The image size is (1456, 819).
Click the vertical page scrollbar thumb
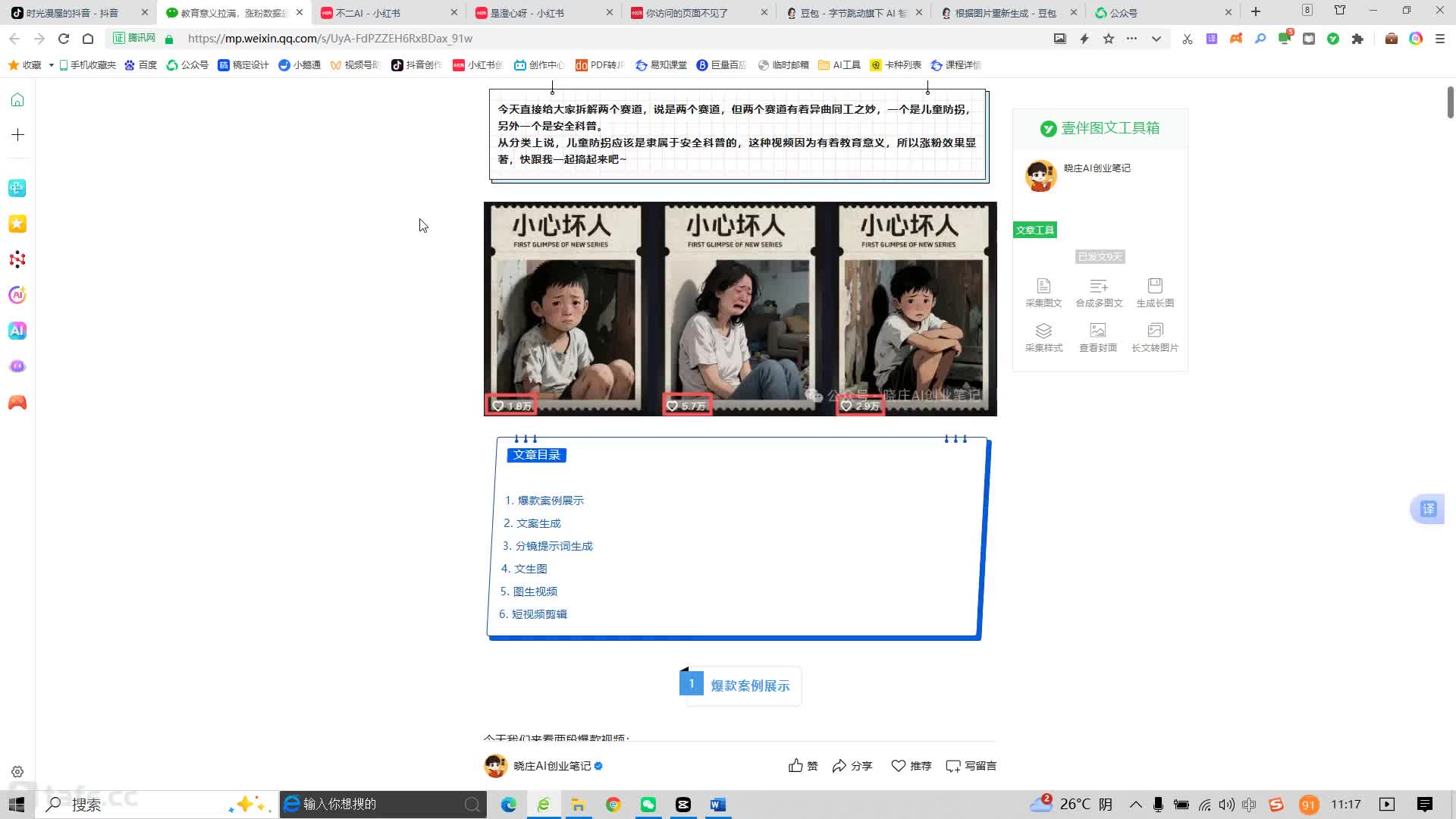pos(1450,102)
